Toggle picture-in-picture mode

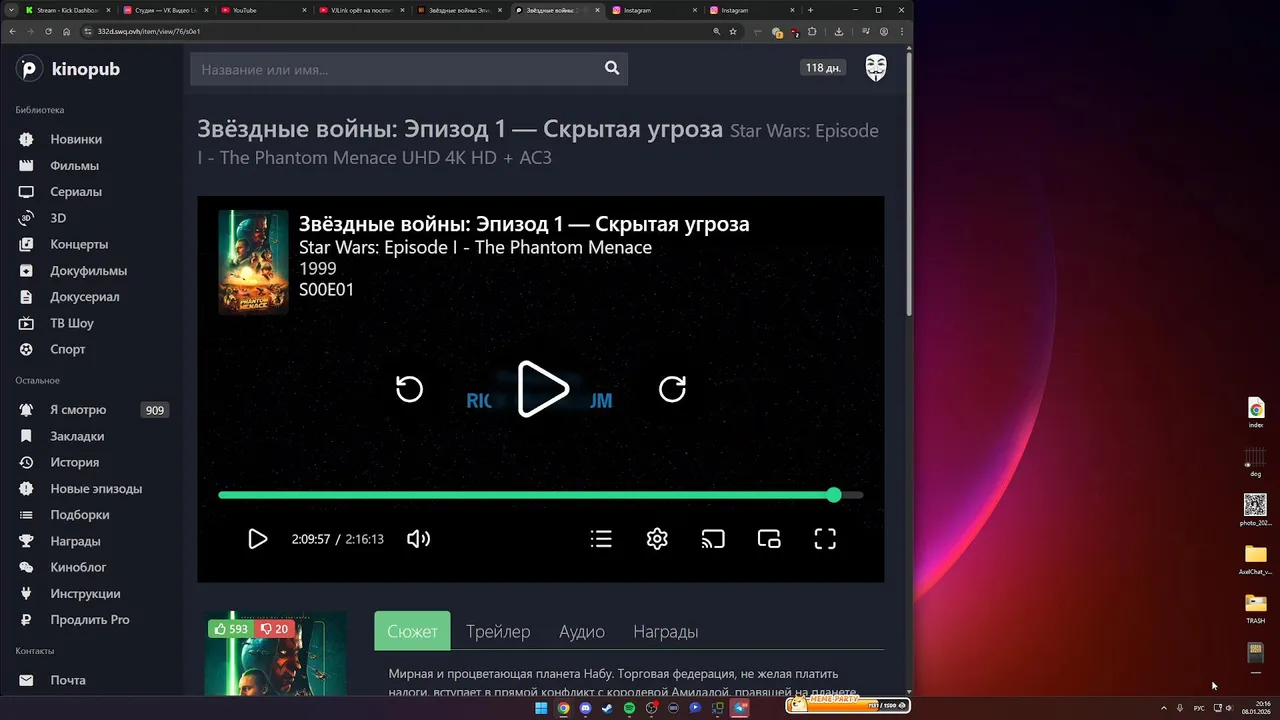point(769,539)
